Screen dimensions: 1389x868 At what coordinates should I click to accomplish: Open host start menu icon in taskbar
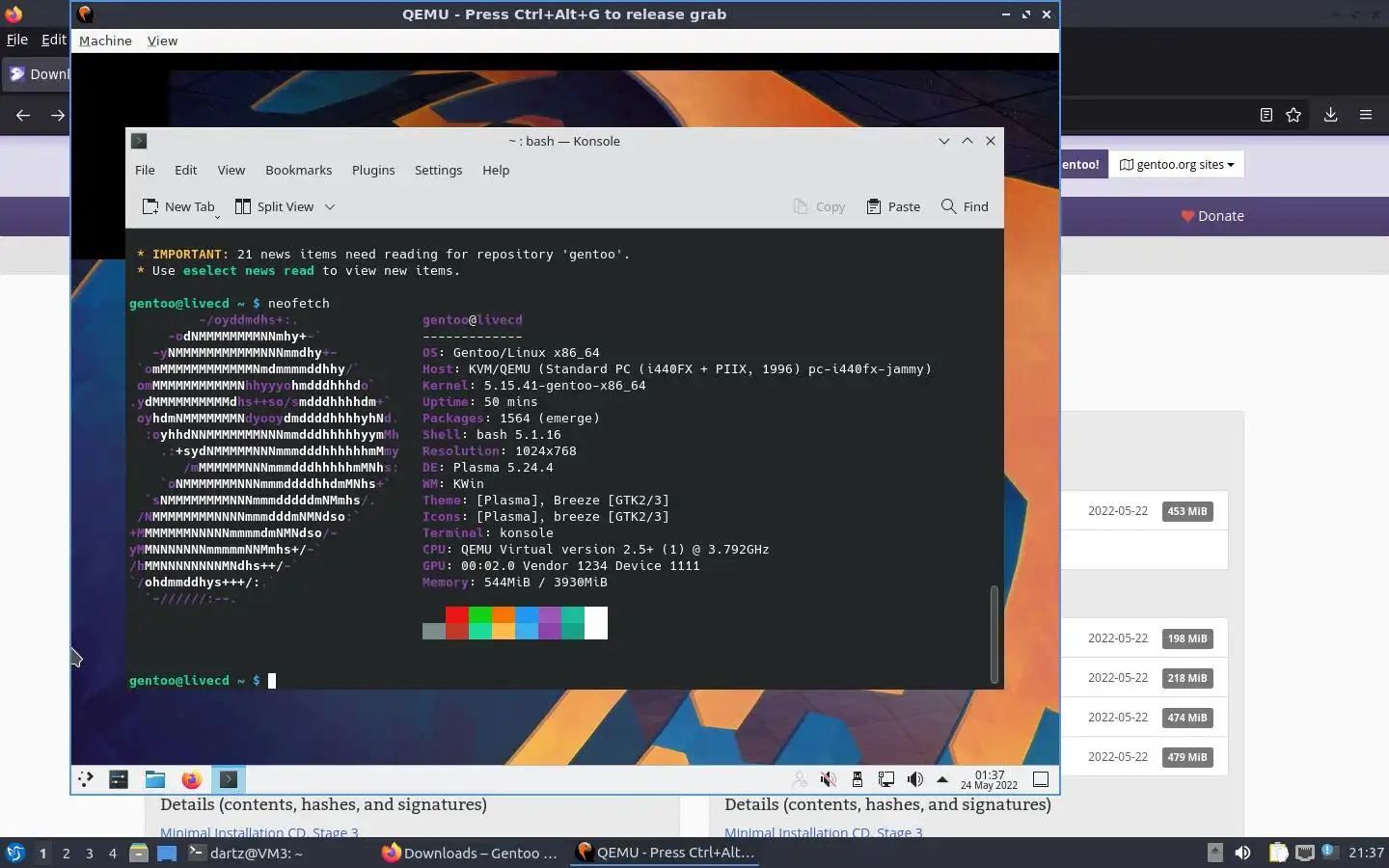click(x=14, y=853)
